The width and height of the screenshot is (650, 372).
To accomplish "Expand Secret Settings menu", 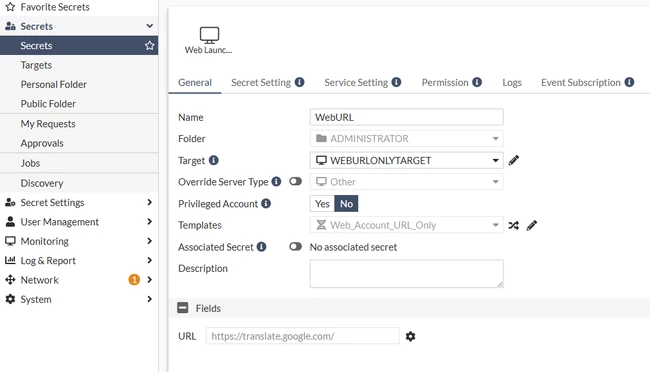I will click(x=150, y=202).
